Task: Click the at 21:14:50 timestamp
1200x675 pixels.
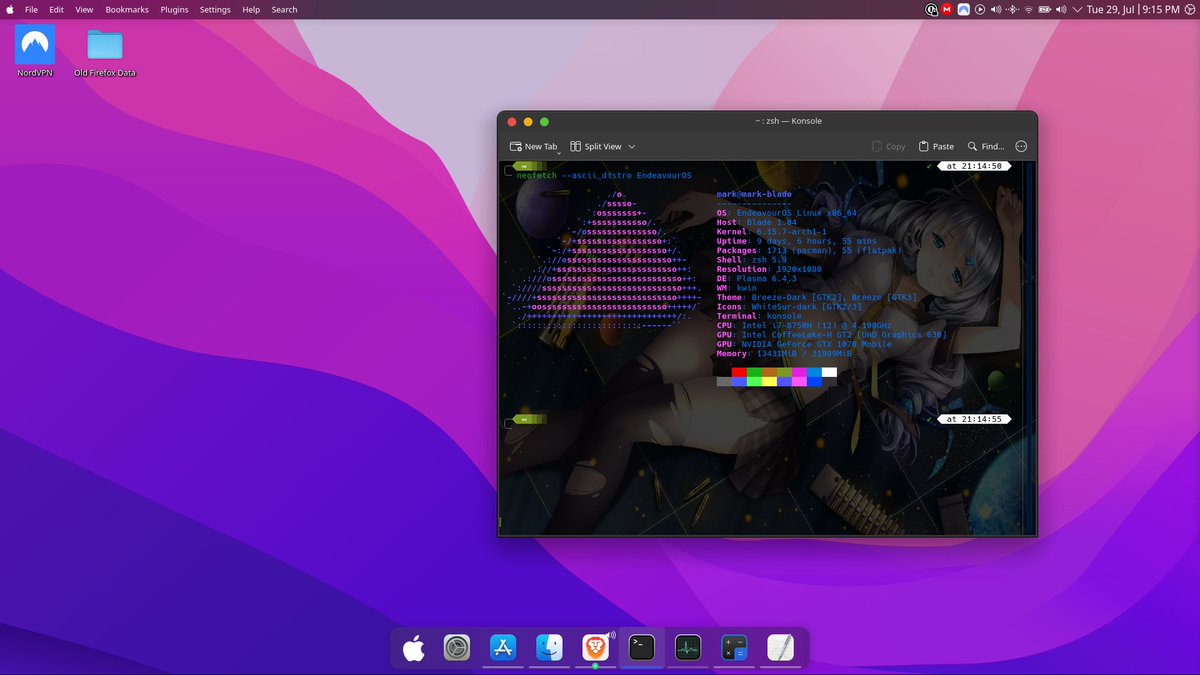Action: (974, 165)
